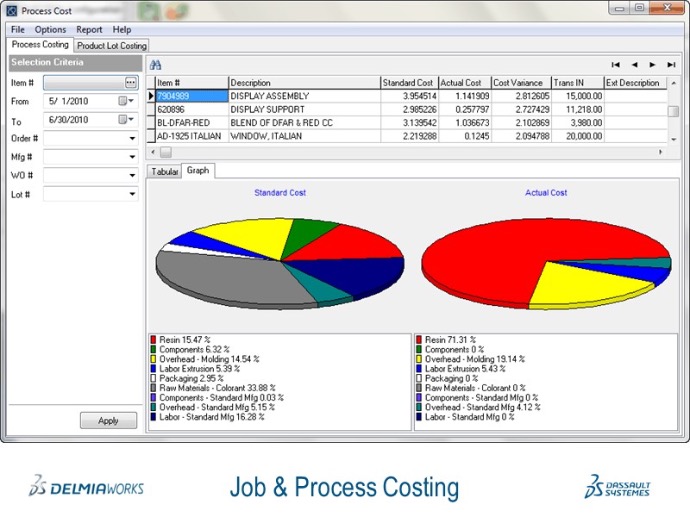Select the DISPLAY SUPPORT row
Image resolution: width=690 pixels, height=517 pixels.
[x=303, y=108]
